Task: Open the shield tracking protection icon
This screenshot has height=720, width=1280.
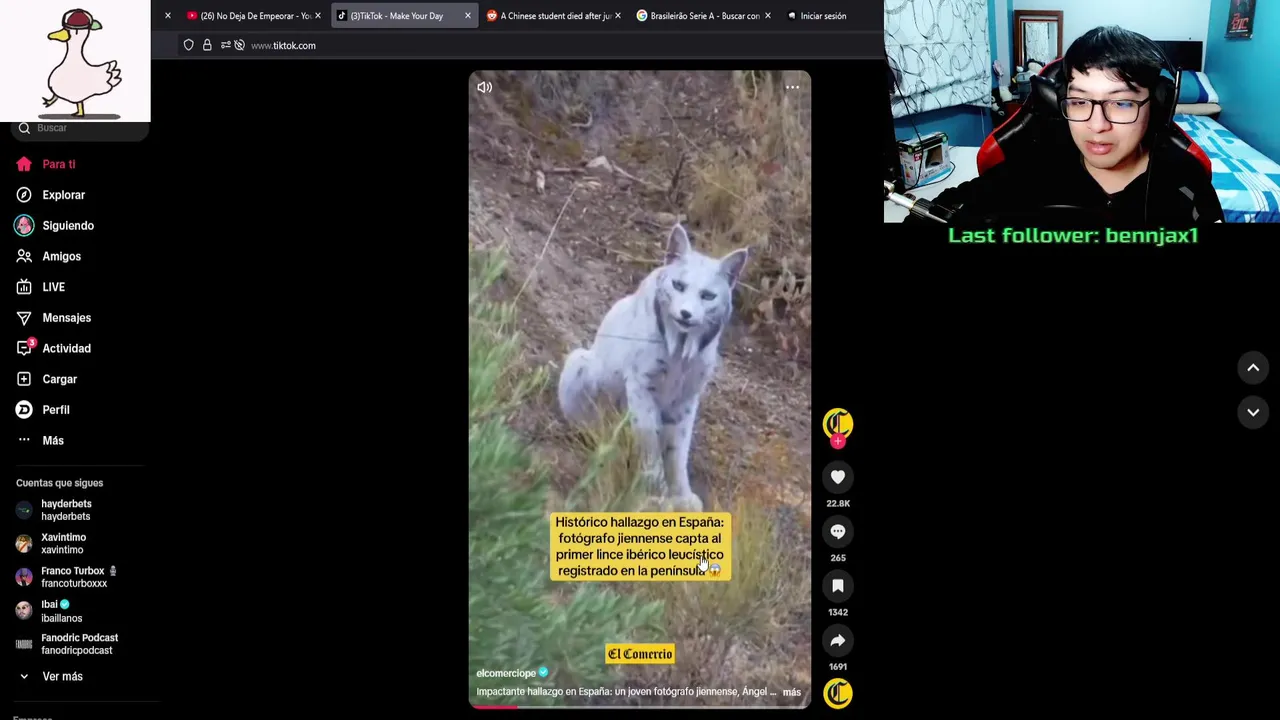Action: point(188,45)
